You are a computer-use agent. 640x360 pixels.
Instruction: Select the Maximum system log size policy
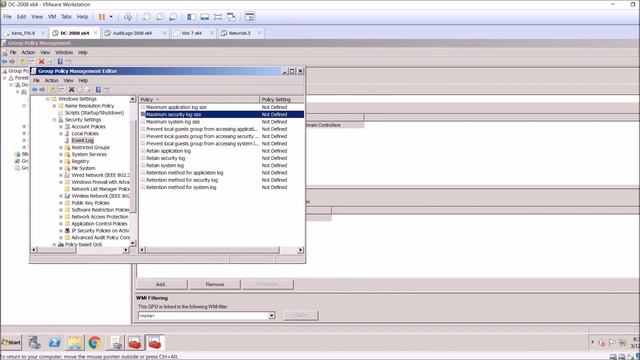click(x=173, y=122)
